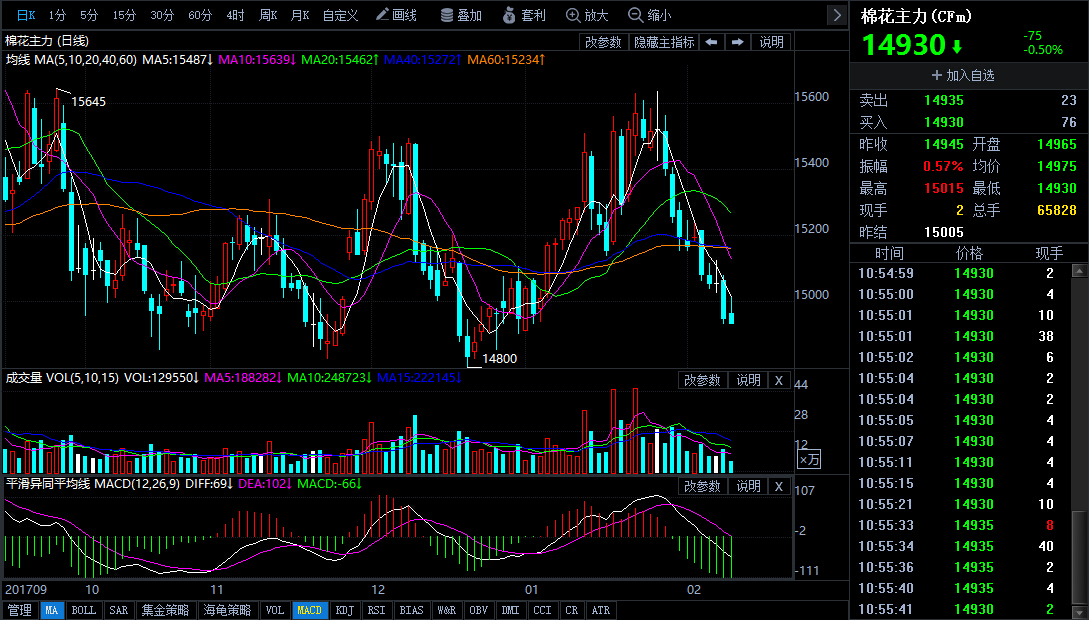Screen dimensions: 1089x620
Task: Select the BOLL indicator tab
Action: click(83, 610)
